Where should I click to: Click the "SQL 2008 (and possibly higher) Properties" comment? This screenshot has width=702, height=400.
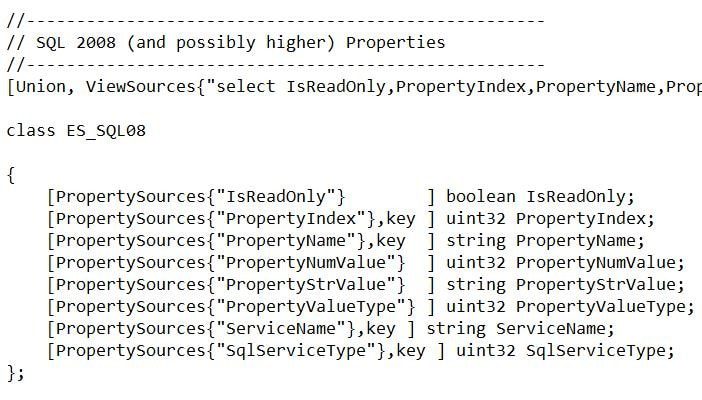pos(225,42)
